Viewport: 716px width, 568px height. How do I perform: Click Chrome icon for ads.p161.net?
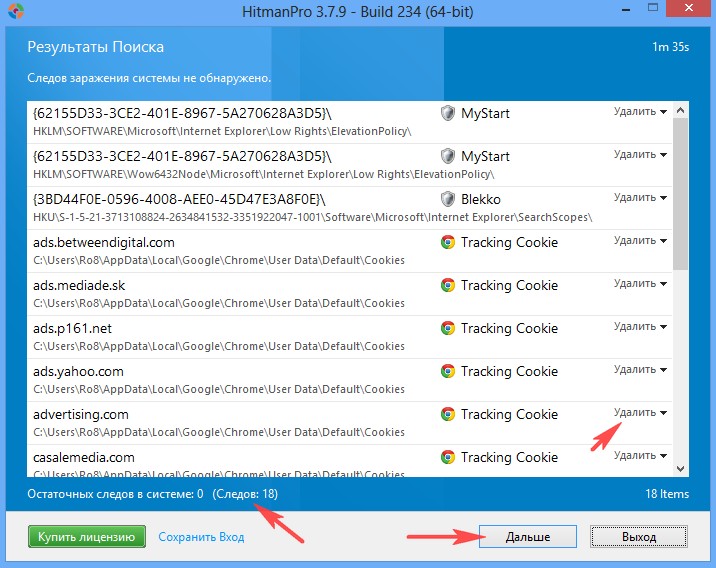[x=448, y=328]
